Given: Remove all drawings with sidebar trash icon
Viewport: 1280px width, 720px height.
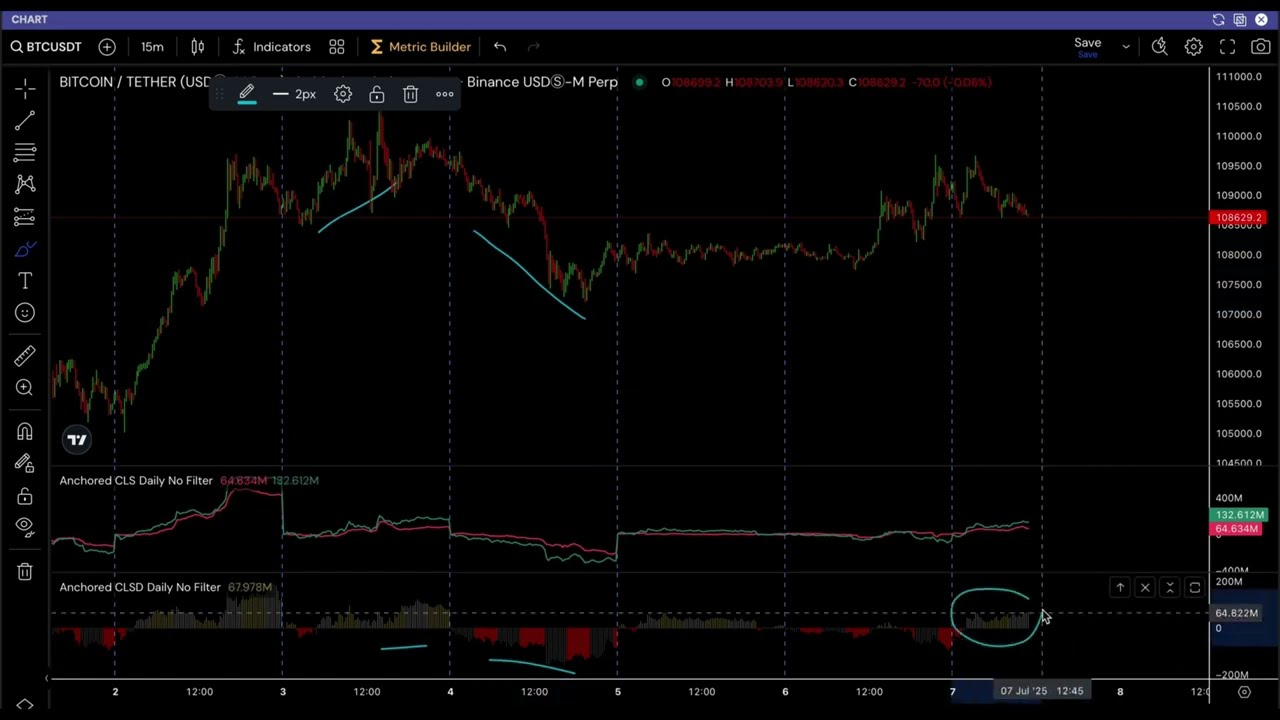Looking at the screenshot, I should [25, 571].
